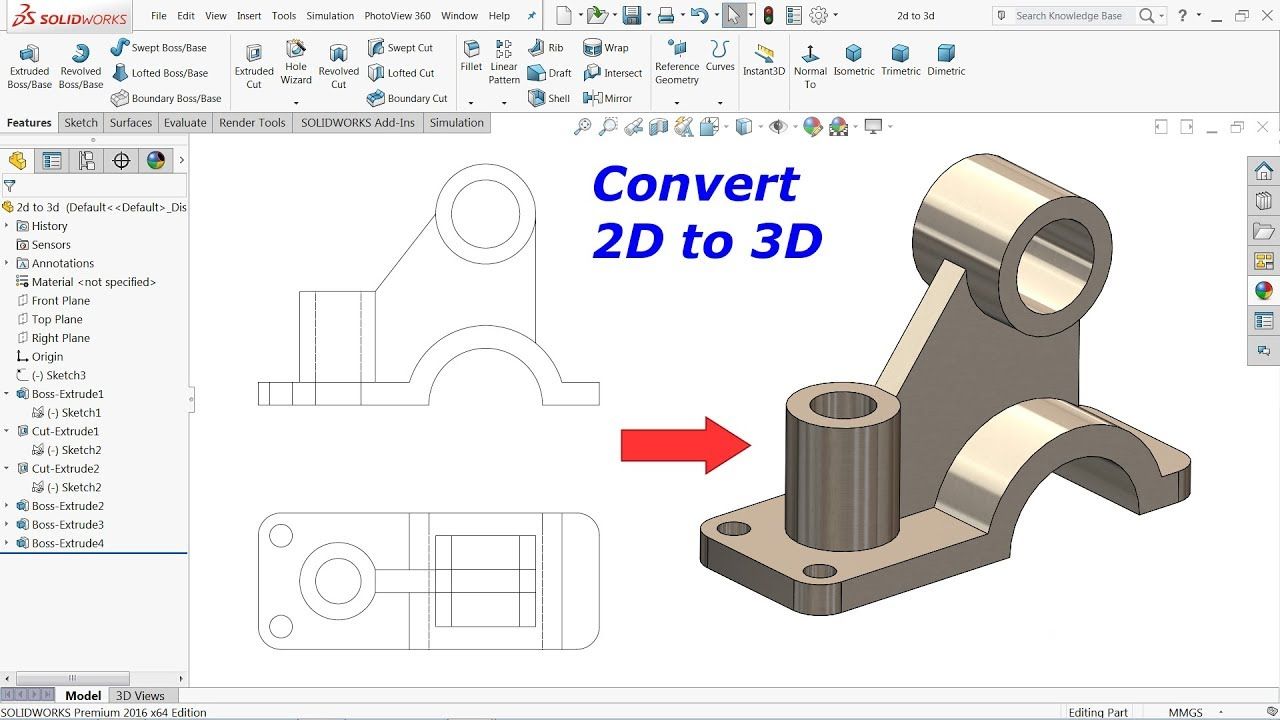The image size is (1280, 720).
Task: Switch to the Sketch tab
Action: click(81, 123)
